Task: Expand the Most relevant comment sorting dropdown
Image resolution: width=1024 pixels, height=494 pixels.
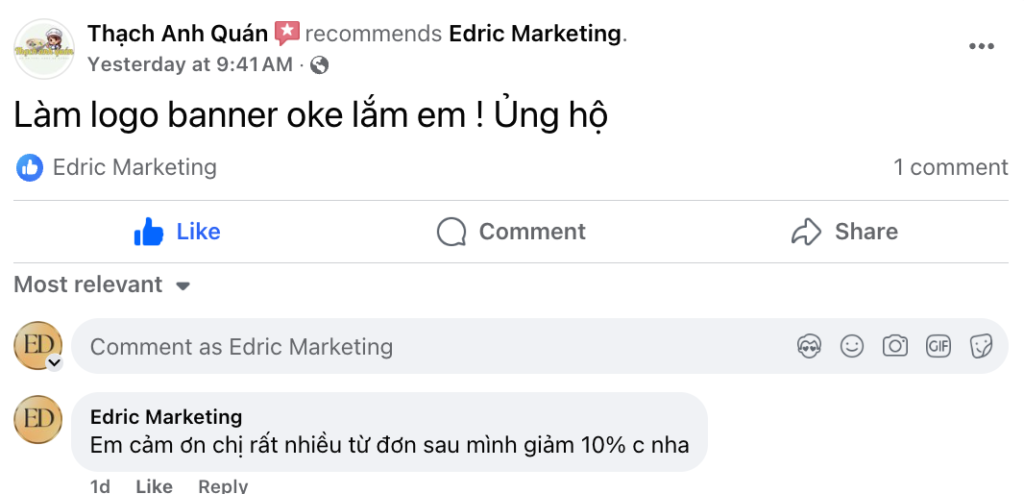Action: pos(102,285)
